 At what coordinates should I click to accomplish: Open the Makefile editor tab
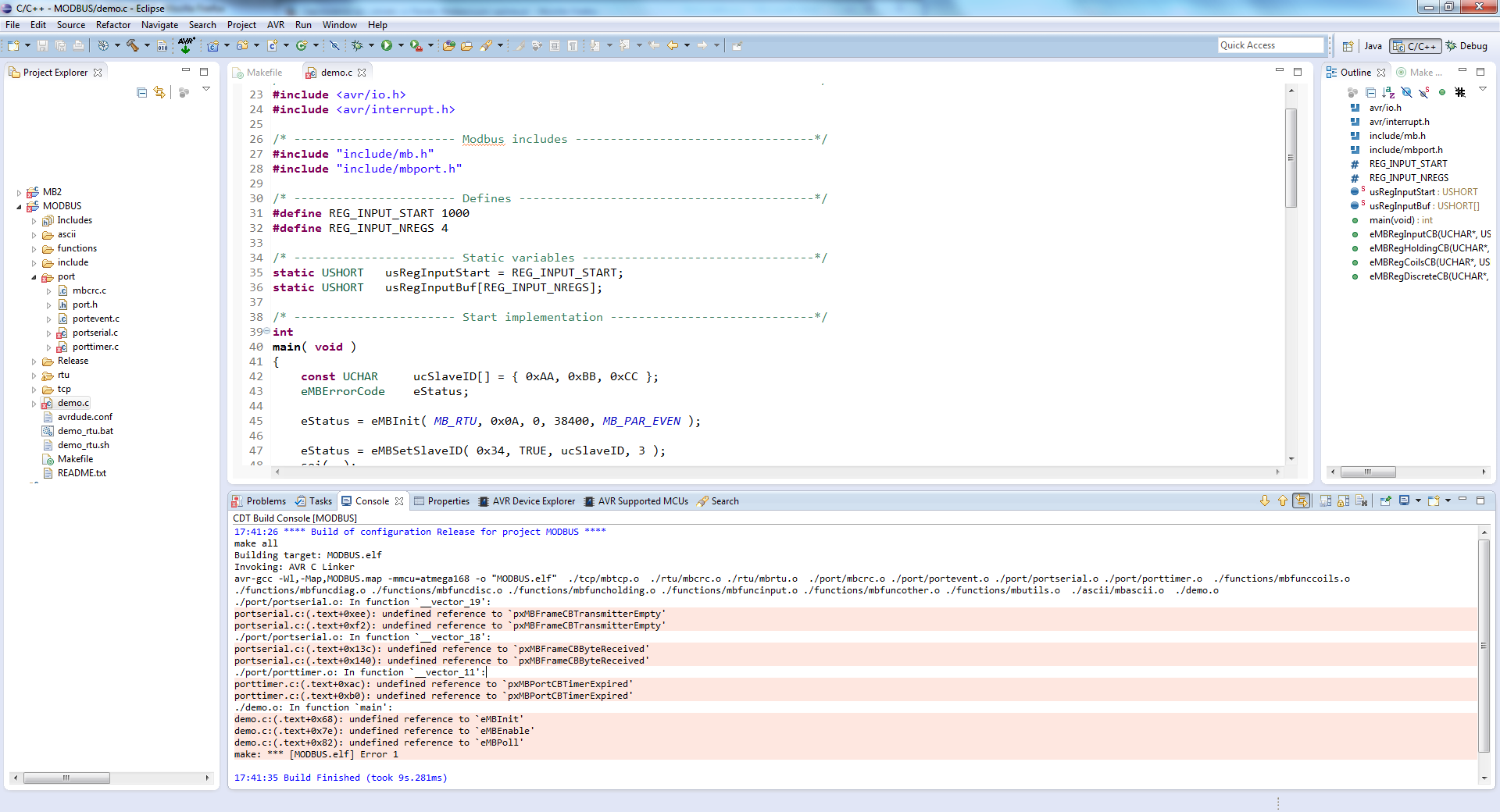tap(264, 73)
